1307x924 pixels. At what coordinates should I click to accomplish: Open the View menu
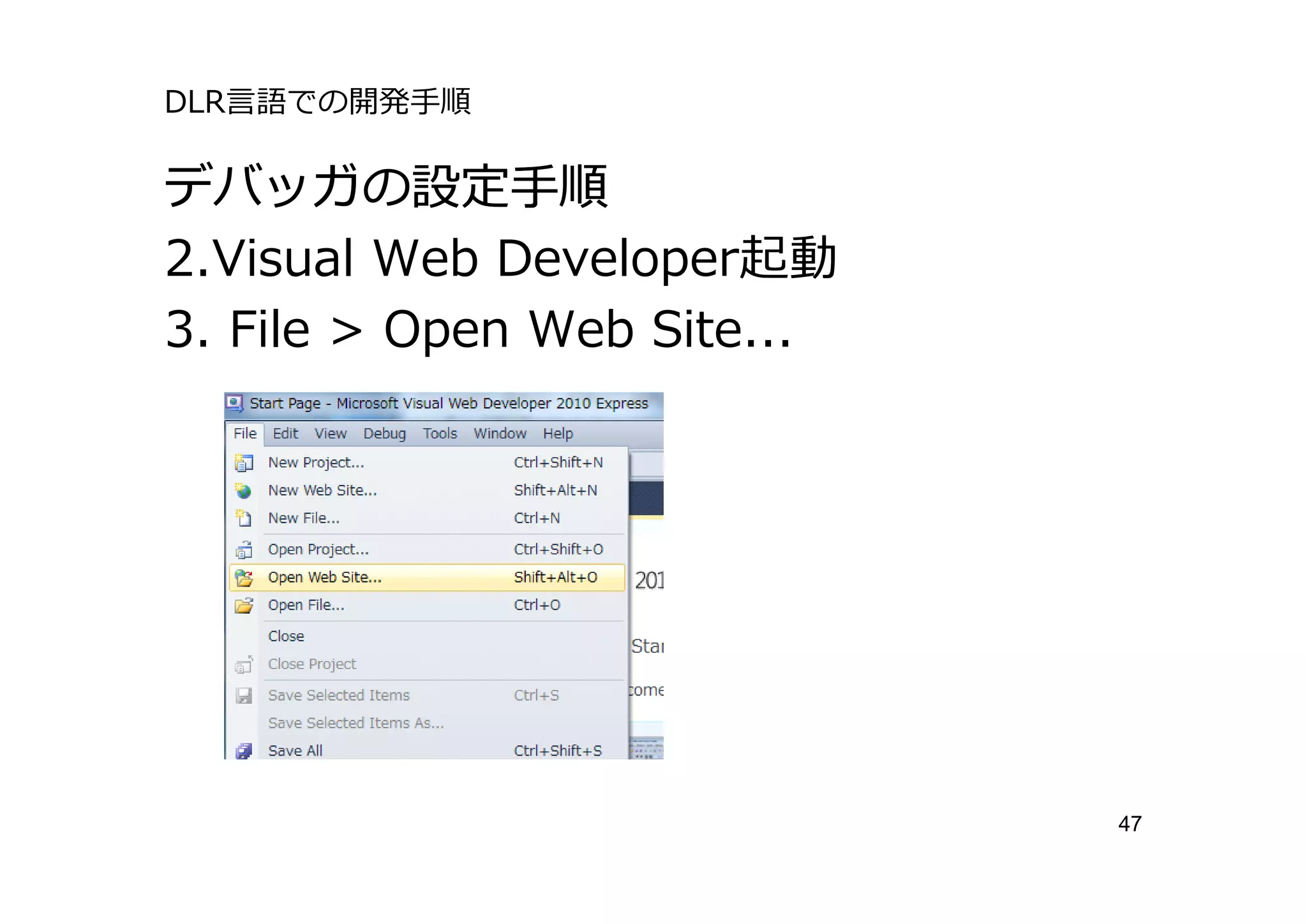click(x=331, y=433)
